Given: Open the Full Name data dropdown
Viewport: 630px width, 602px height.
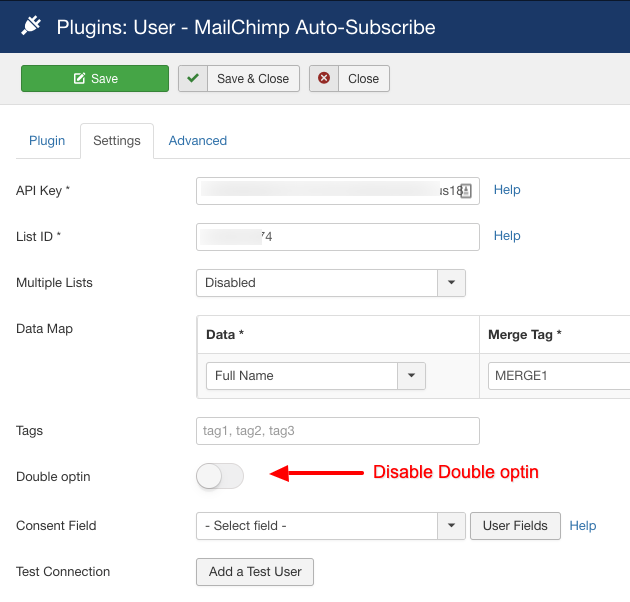Looking at the screenshot, I should (315, 376).
